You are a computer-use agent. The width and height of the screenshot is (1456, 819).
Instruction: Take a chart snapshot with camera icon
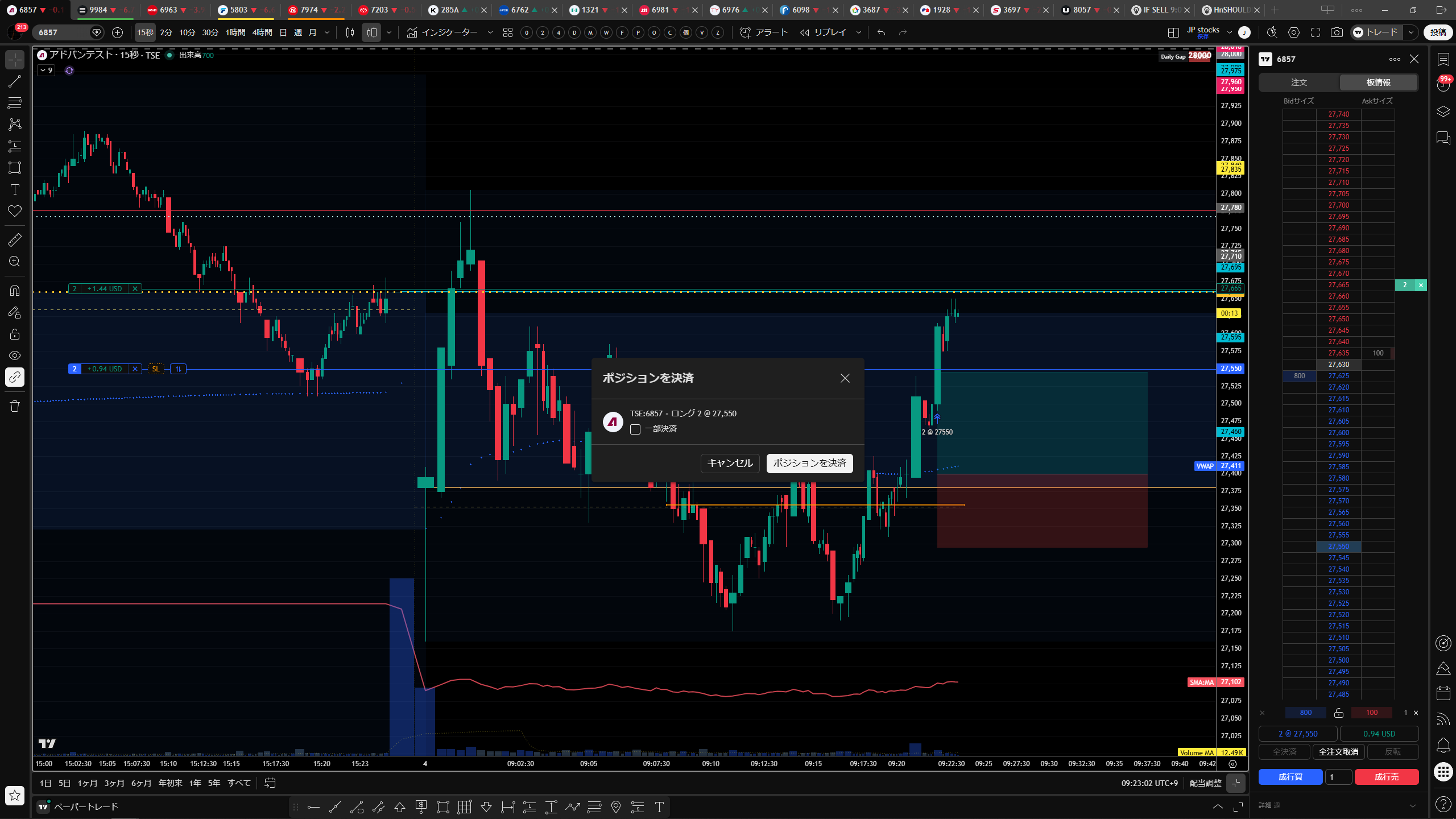(1337, 32)
